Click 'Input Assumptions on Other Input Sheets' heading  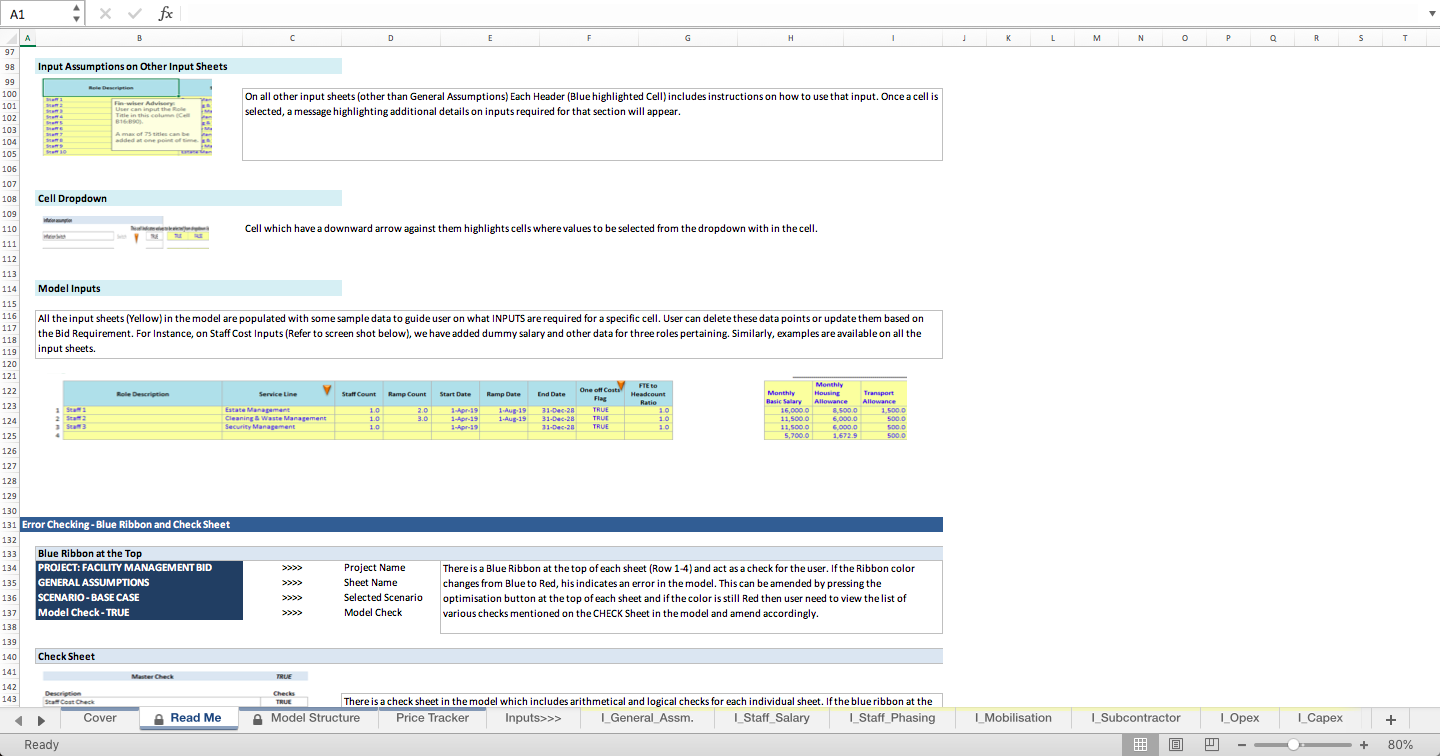coord(133,66)
